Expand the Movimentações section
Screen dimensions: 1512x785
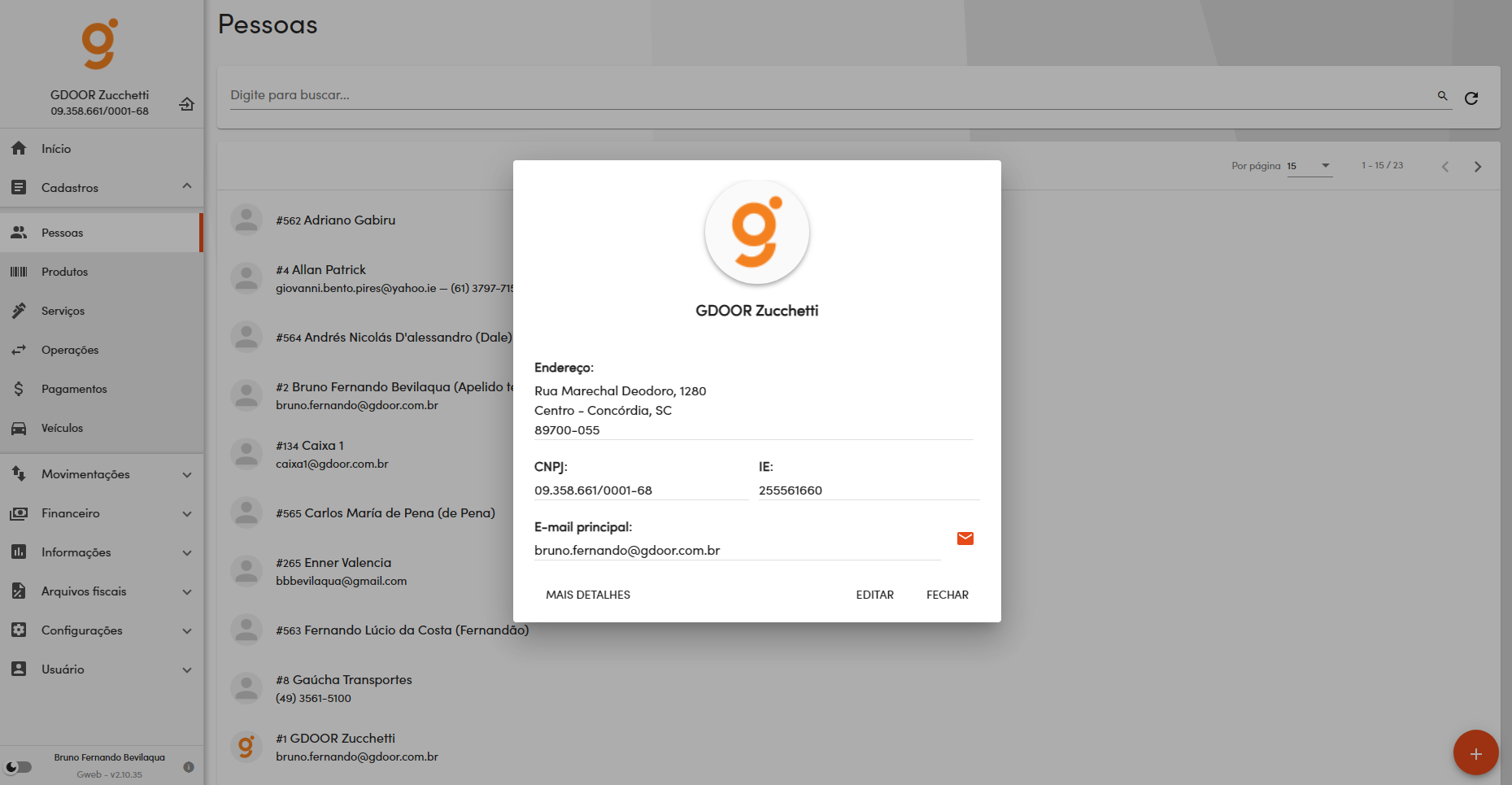coord(102,474)
